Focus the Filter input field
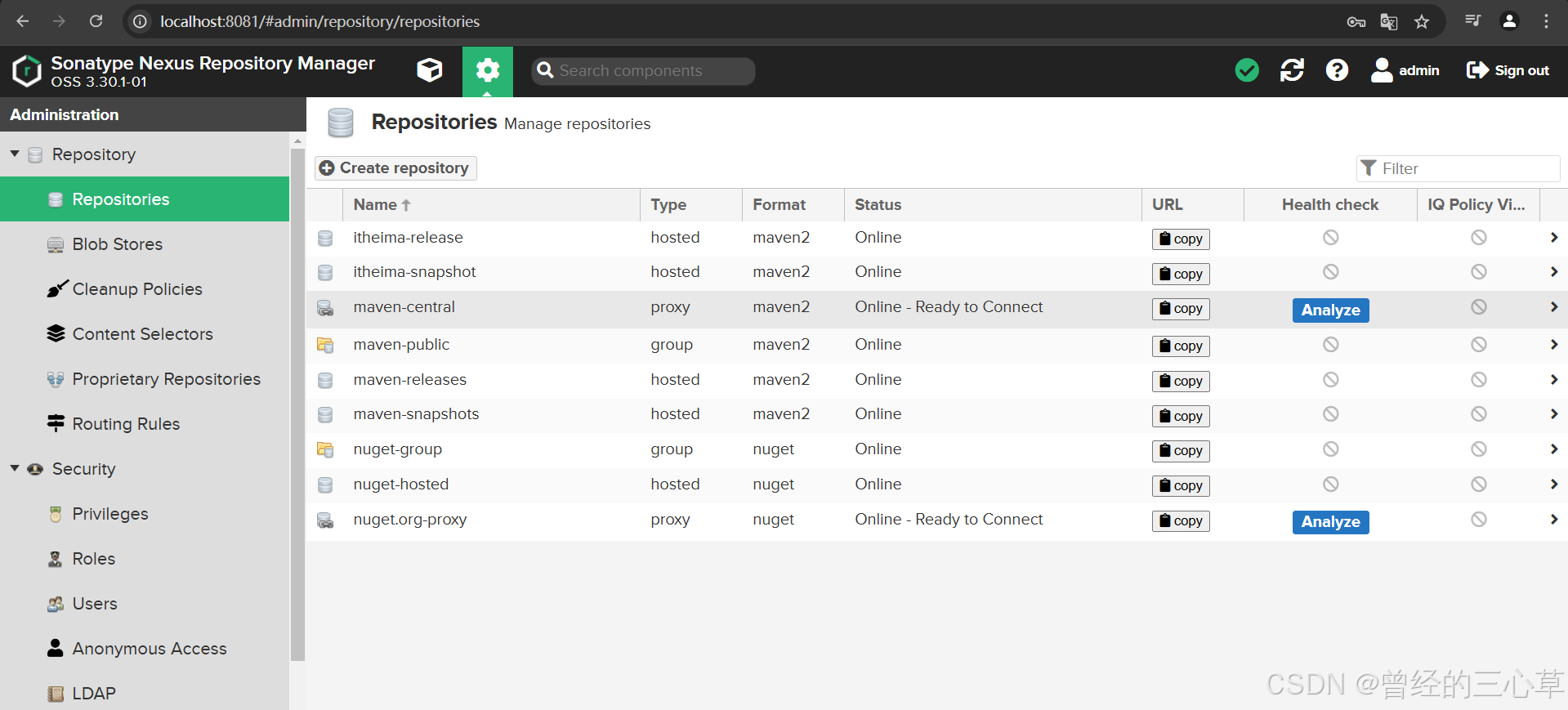This screenshot has width=1568, height=710. point(1459,168)
